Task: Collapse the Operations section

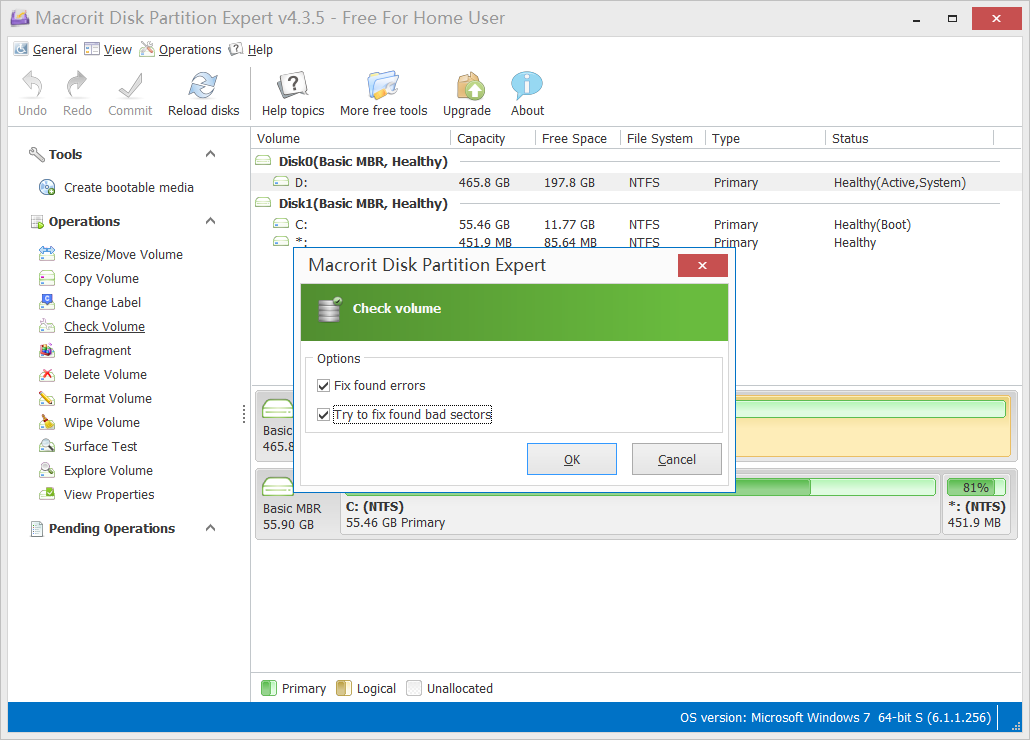Action: 210,221
